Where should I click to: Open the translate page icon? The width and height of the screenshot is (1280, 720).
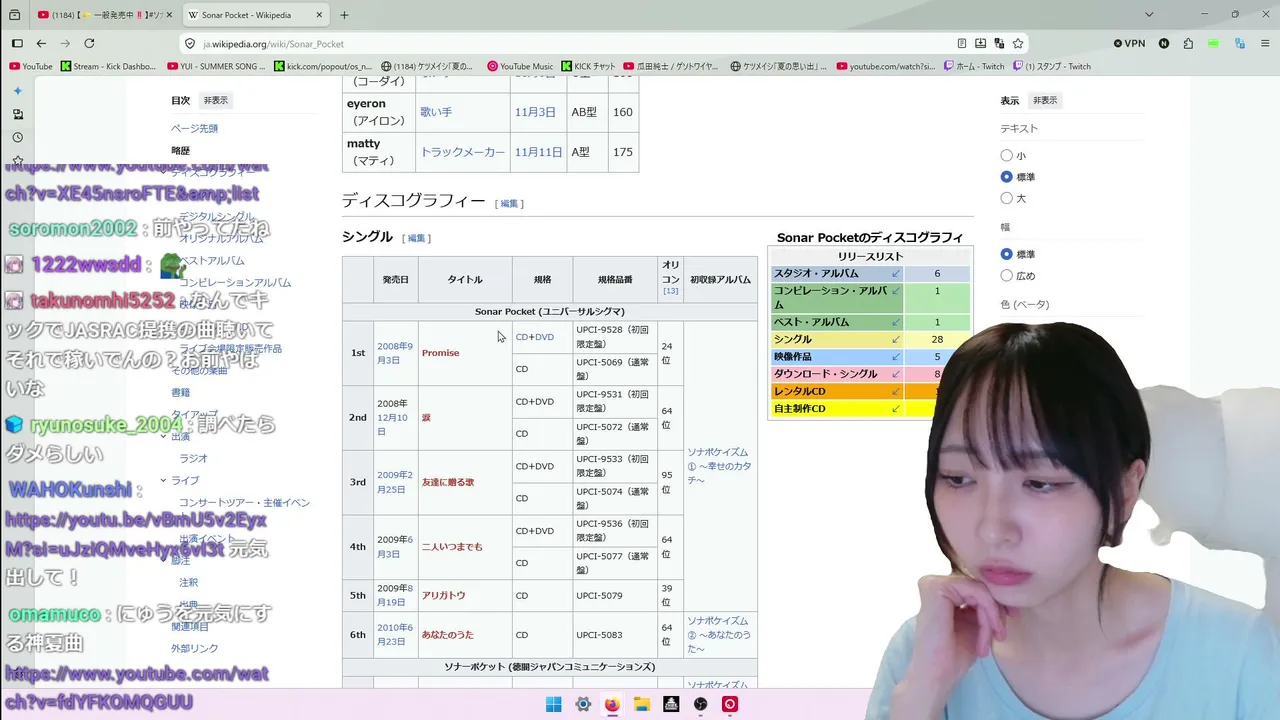point(999,43)
